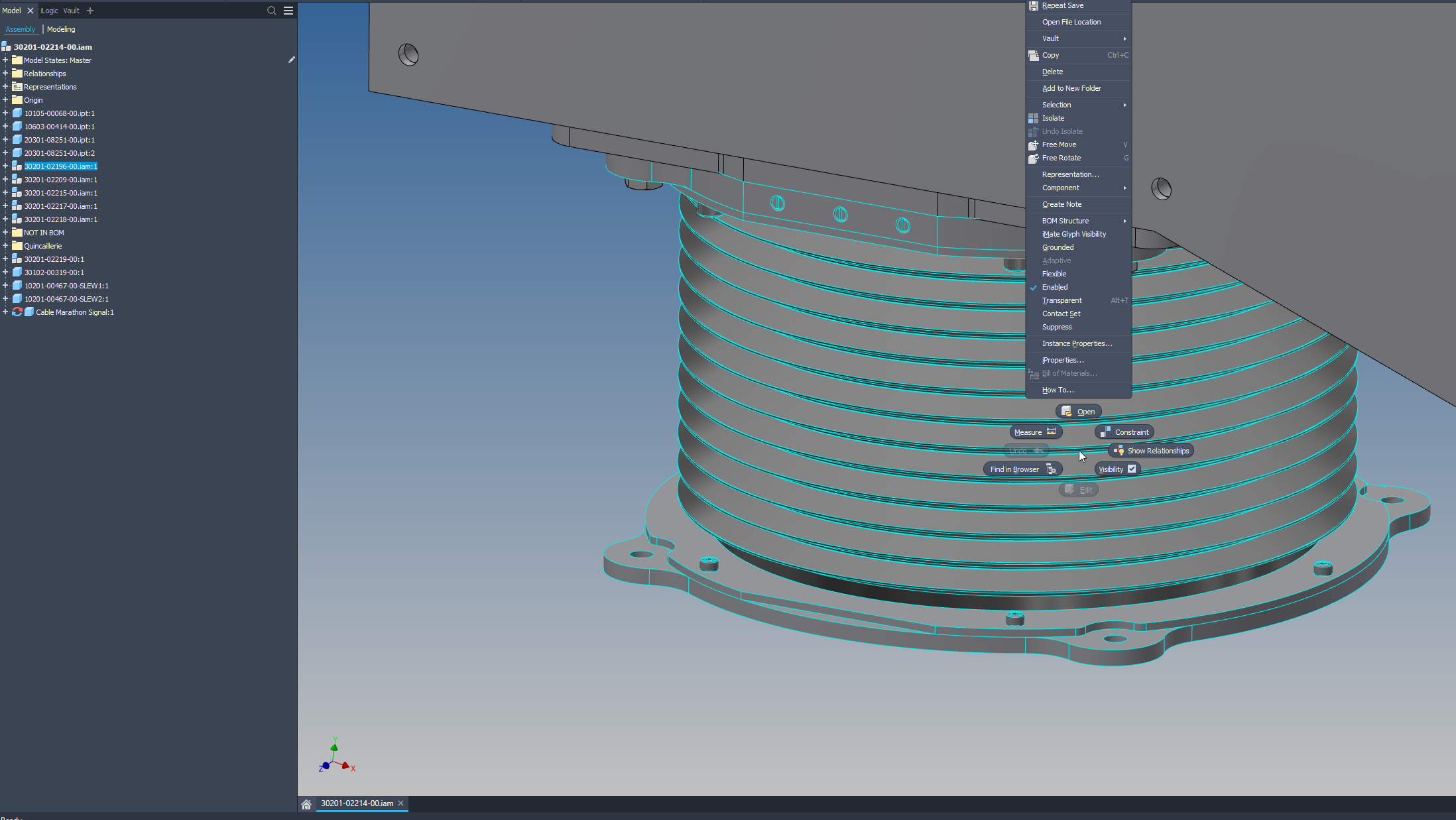Click the Show Relationships button
This screenshot has width=1456, height=820.
[1152, 451]
